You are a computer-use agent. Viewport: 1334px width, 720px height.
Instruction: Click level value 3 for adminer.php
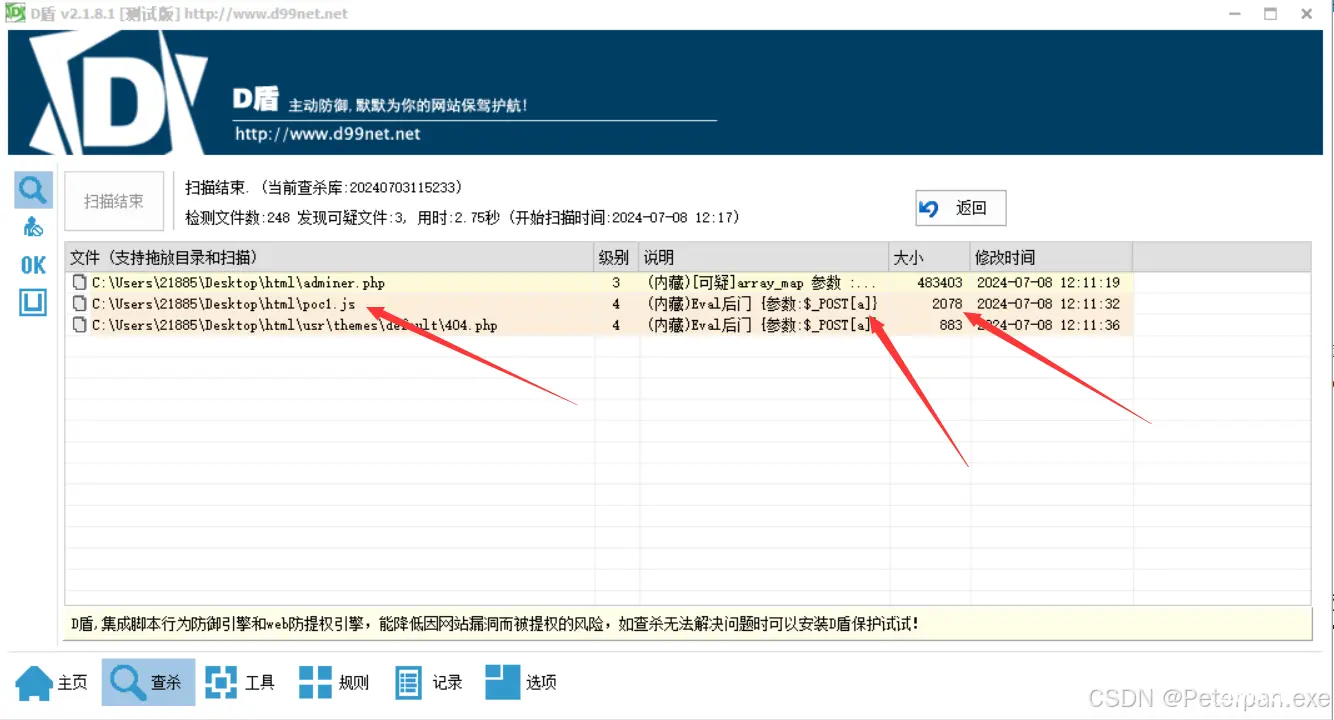pyautogui.click(x=616, y=283)
